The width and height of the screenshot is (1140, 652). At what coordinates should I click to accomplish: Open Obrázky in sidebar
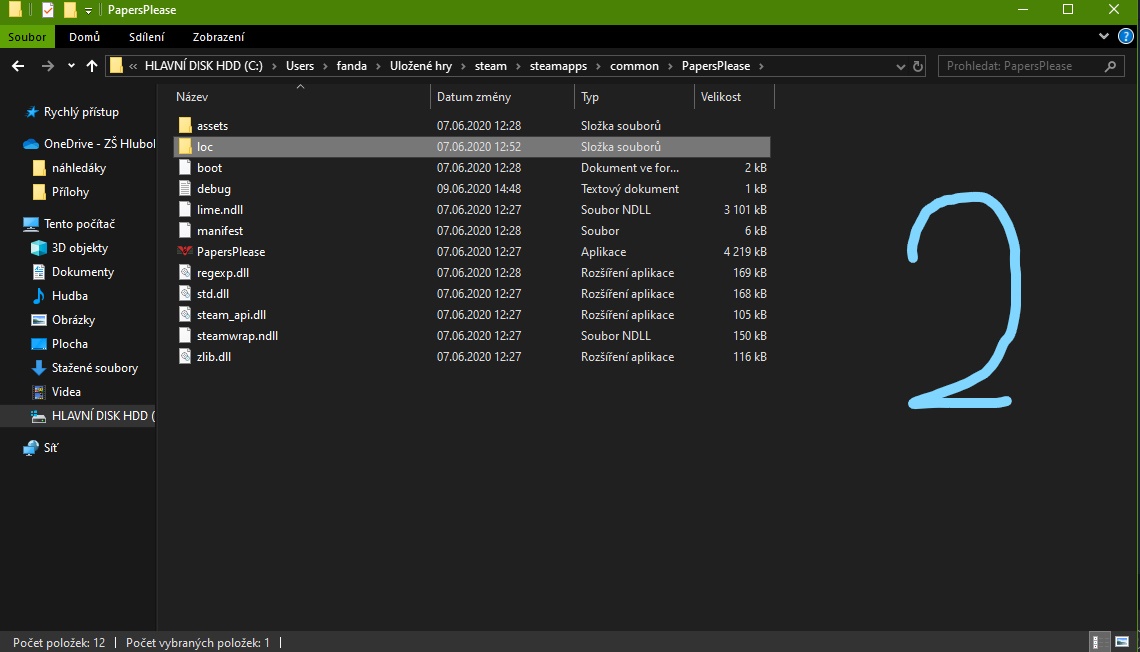point(73,320)
